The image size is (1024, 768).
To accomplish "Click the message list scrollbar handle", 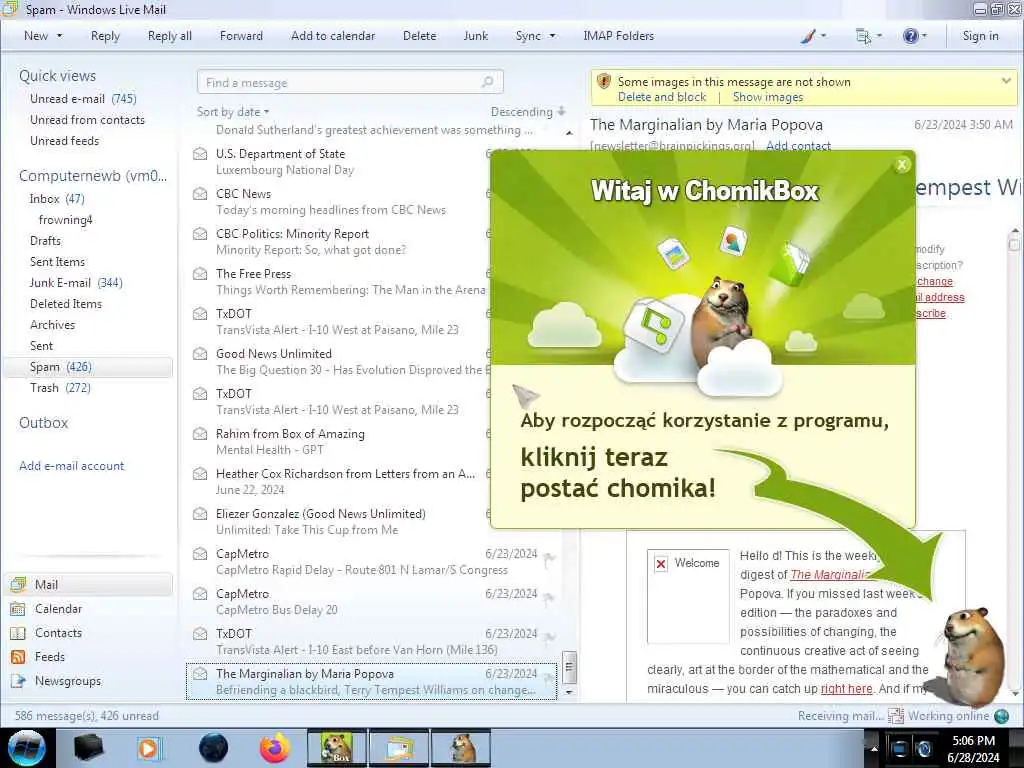I will click(x=569, y=667).
